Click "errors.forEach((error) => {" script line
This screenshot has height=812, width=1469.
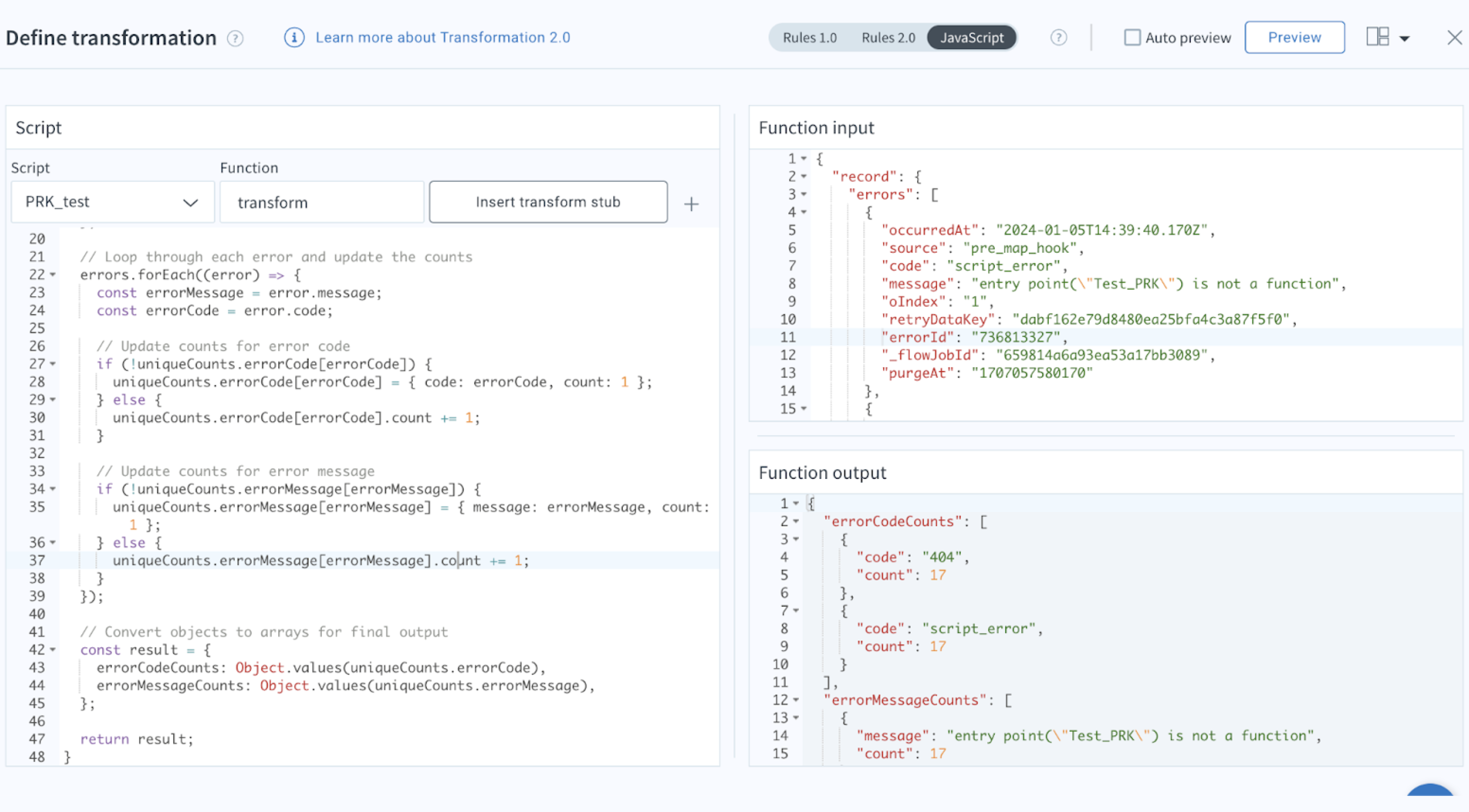coord(190,275)
